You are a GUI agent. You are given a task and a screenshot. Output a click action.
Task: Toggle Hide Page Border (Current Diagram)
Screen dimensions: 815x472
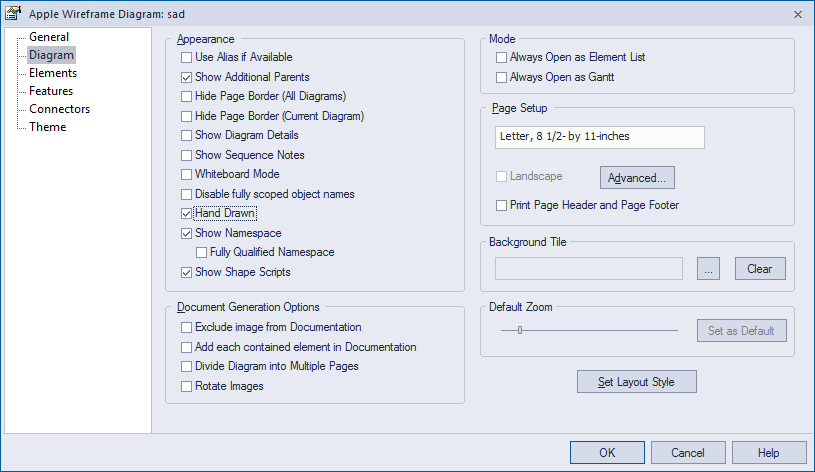point(187,116)
